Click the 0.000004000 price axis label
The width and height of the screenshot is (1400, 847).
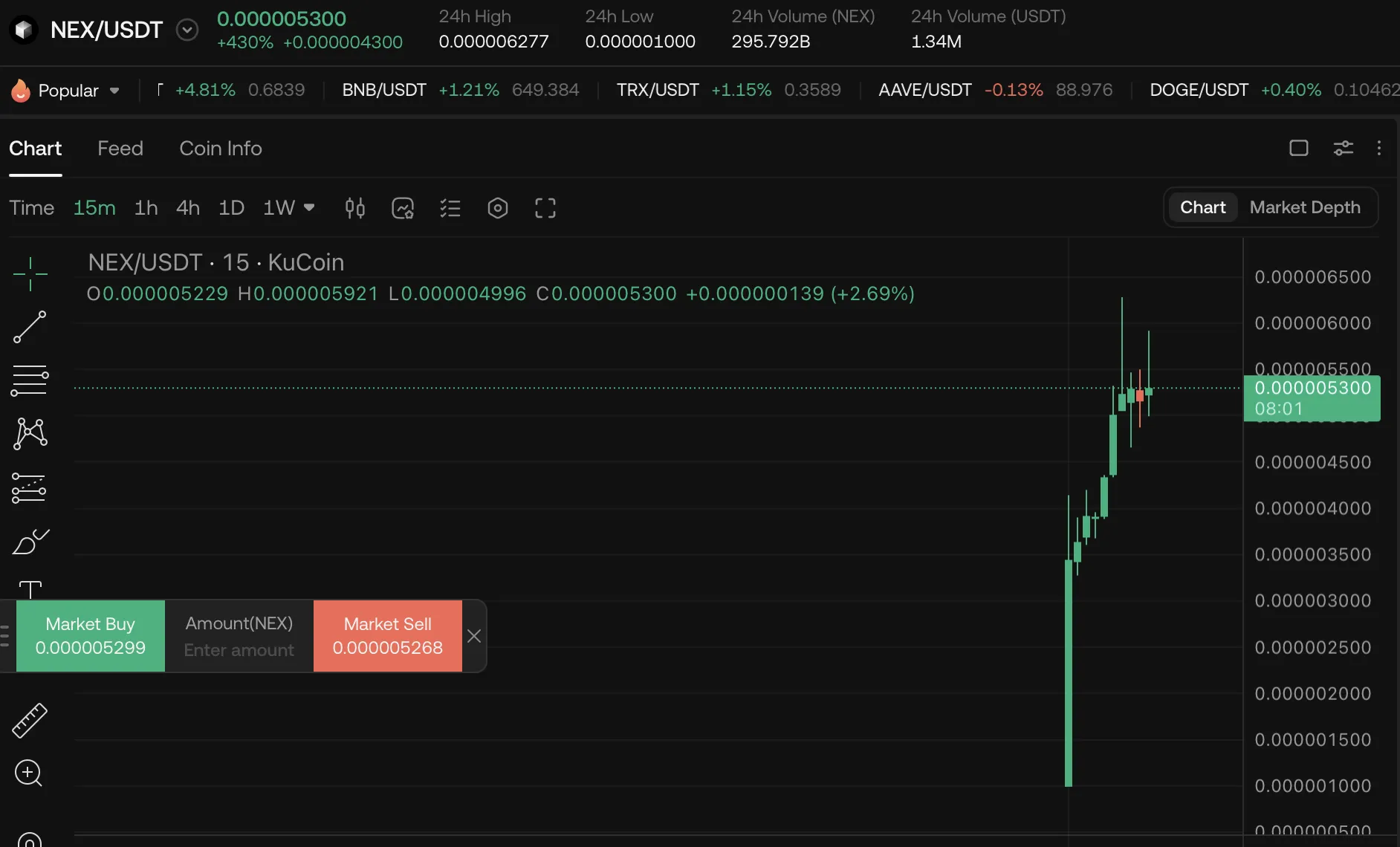pos(1312,508)
